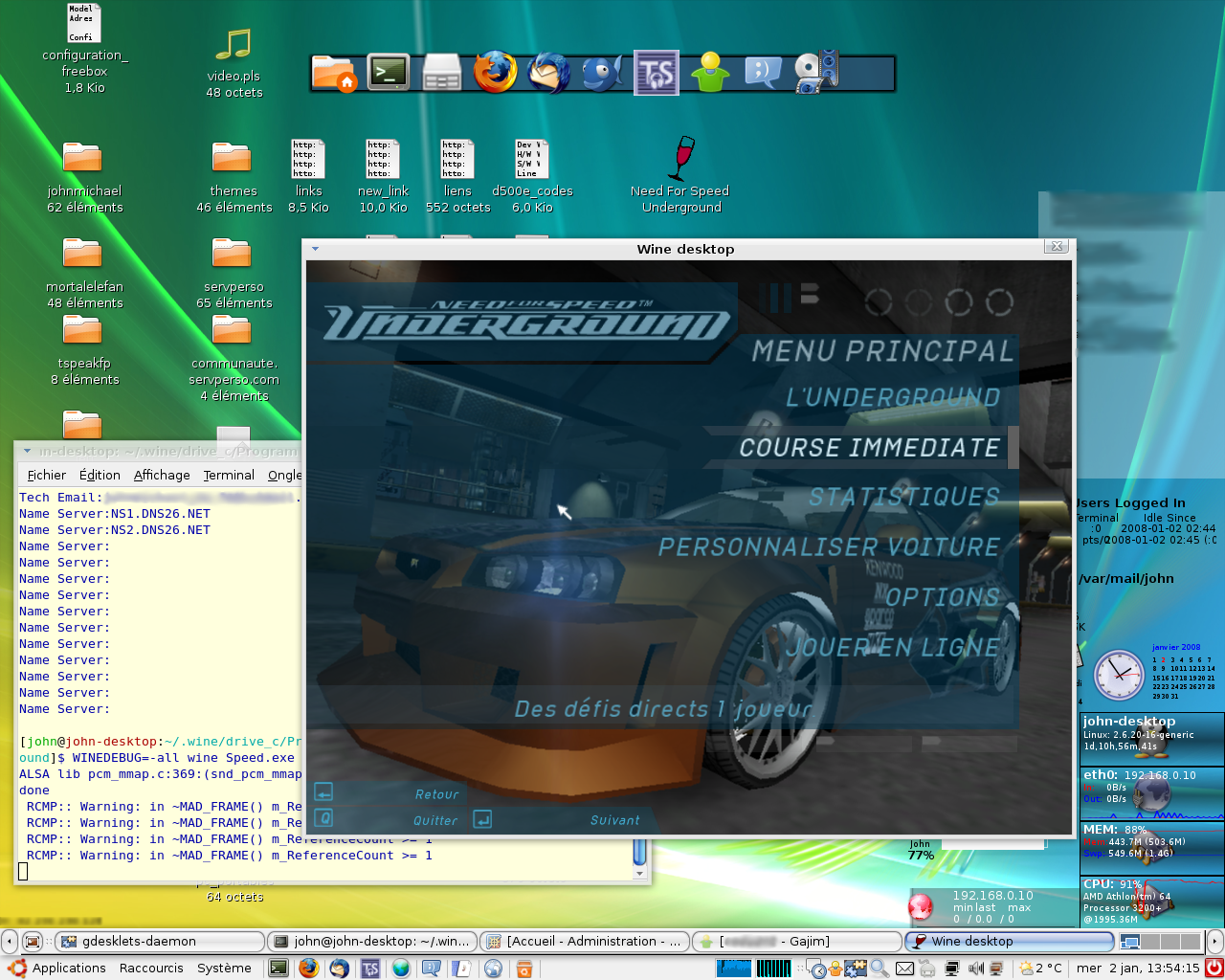The height and width of the screenshot is (980, 1225).
Task: Open STATISTIQUES in game menu
Action: [x=904, y=497]
